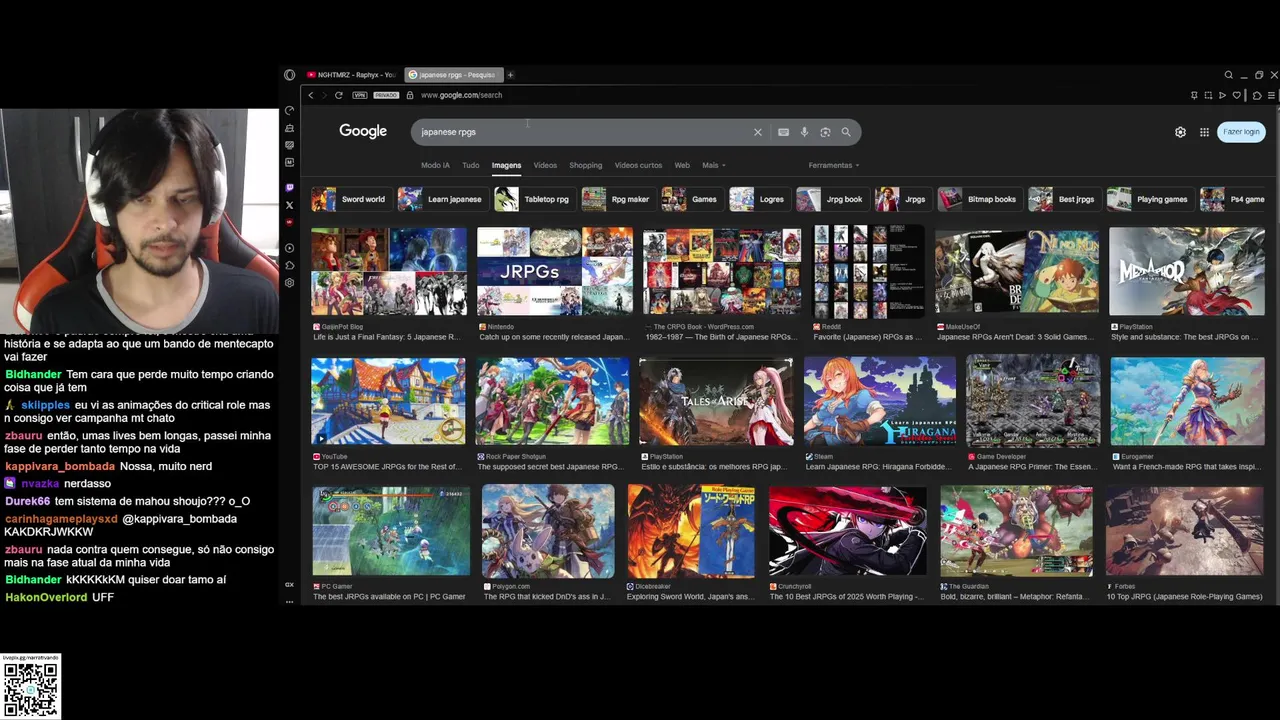
Task: Click the www.google.com/search address bar
Action: coord(461,95)
